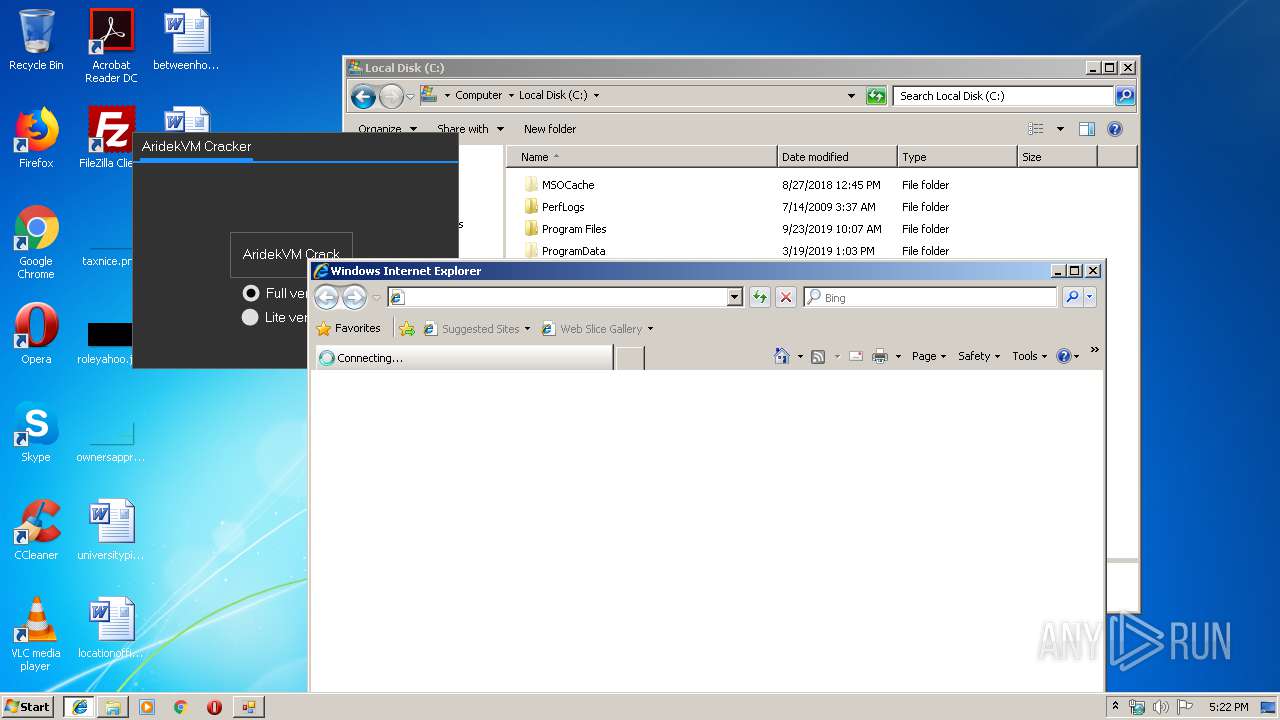Click the Explorer back arrow in Local Disk window
Image resolution: width=1280 pixels, height=720 pixels.
363,96
